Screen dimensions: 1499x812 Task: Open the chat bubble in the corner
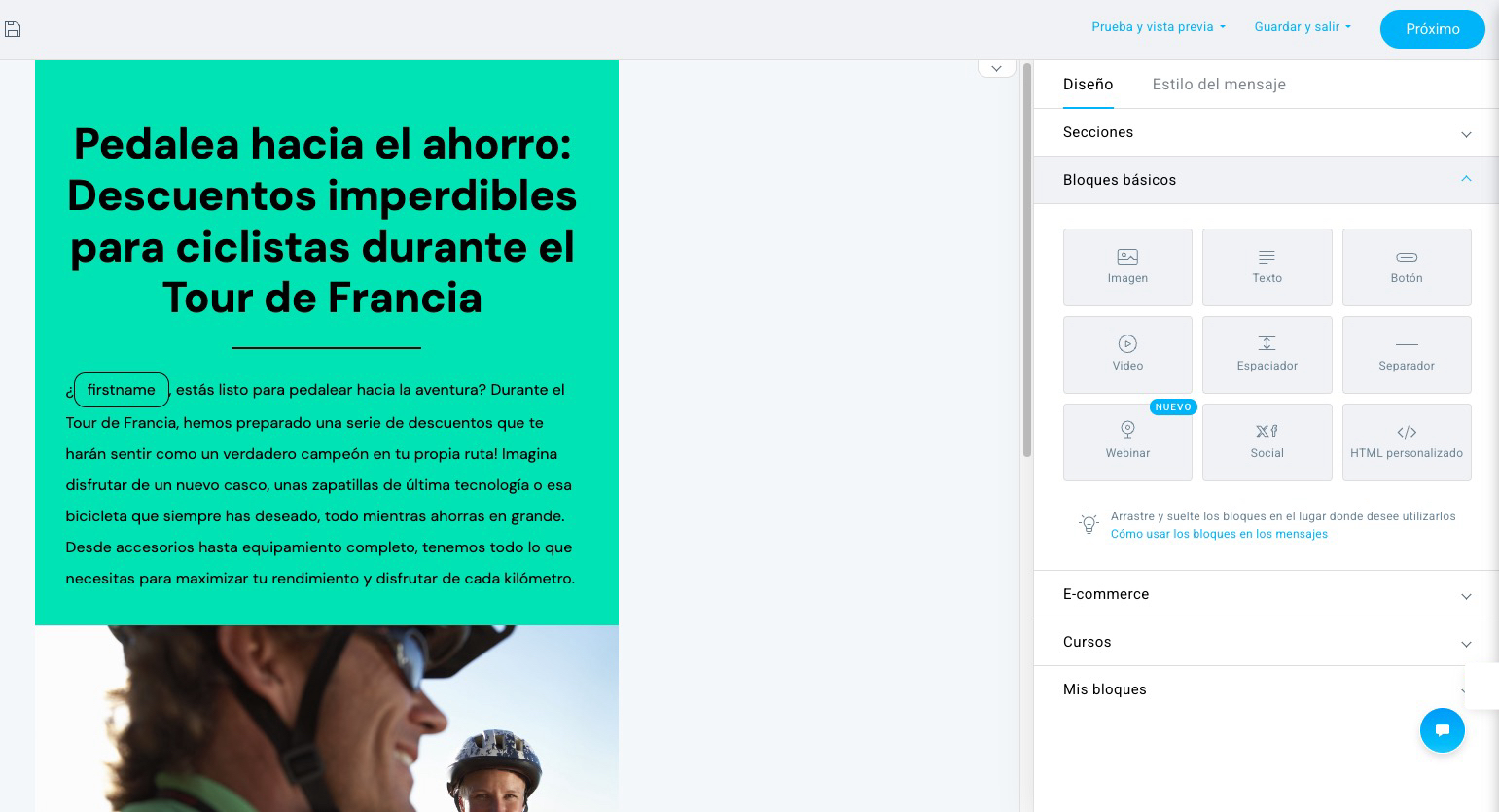point(1443,729)
